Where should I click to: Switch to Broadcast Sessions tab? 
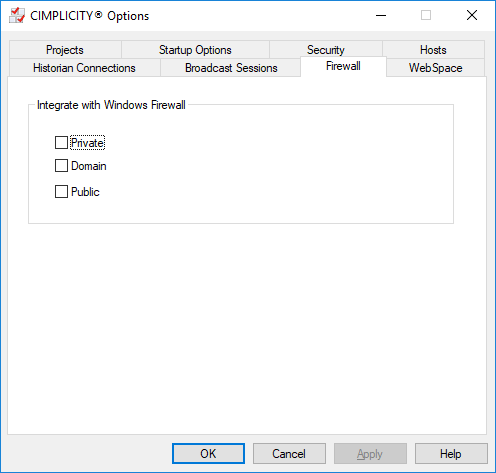pyautogui.click(x=231, y=68)
